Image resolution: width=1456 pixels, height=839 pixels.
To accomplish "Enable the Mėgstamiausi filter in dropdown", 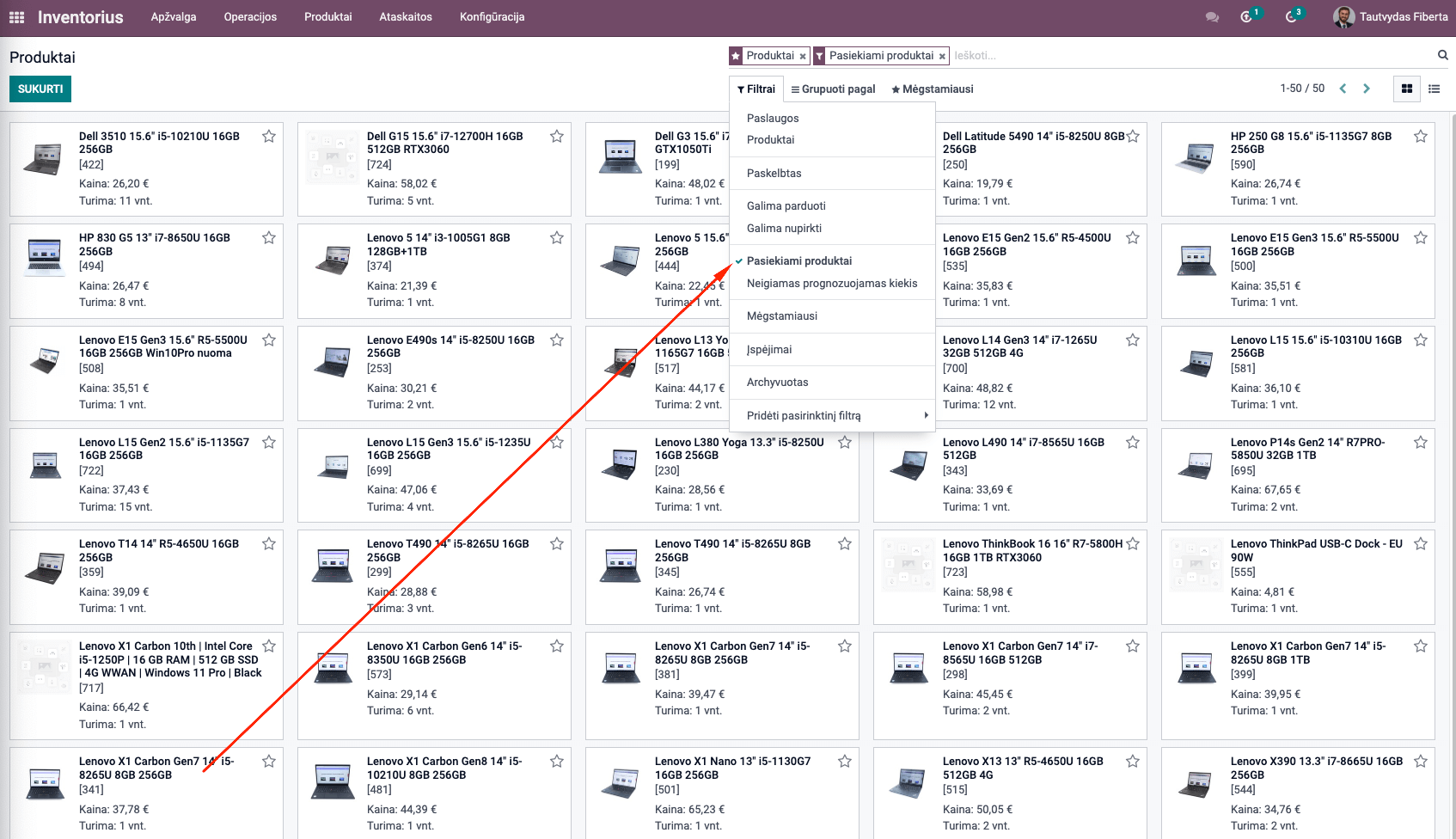I will 832,316.
